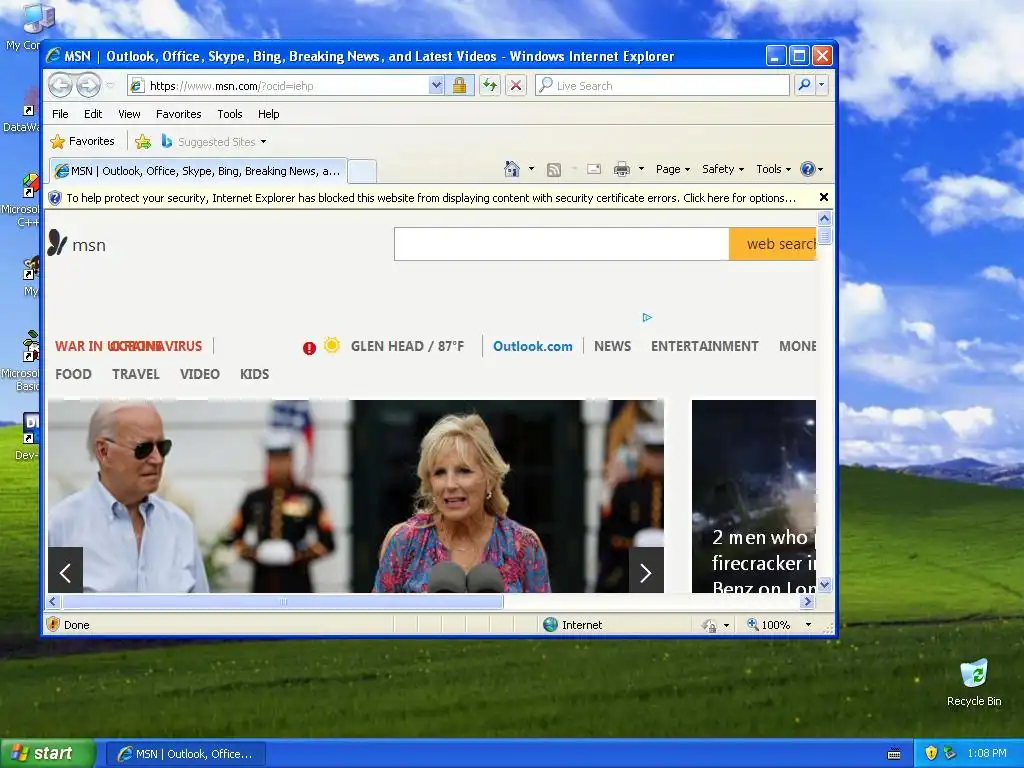Click the Forward navigation arrow
The image size is (1024, 768).
[x=88, y=85]
